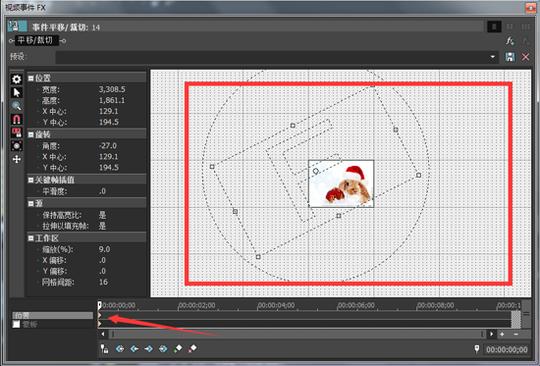Click the 平滑度 value .0
This screenshot has height=366, width=540.
tap(102, 191)
